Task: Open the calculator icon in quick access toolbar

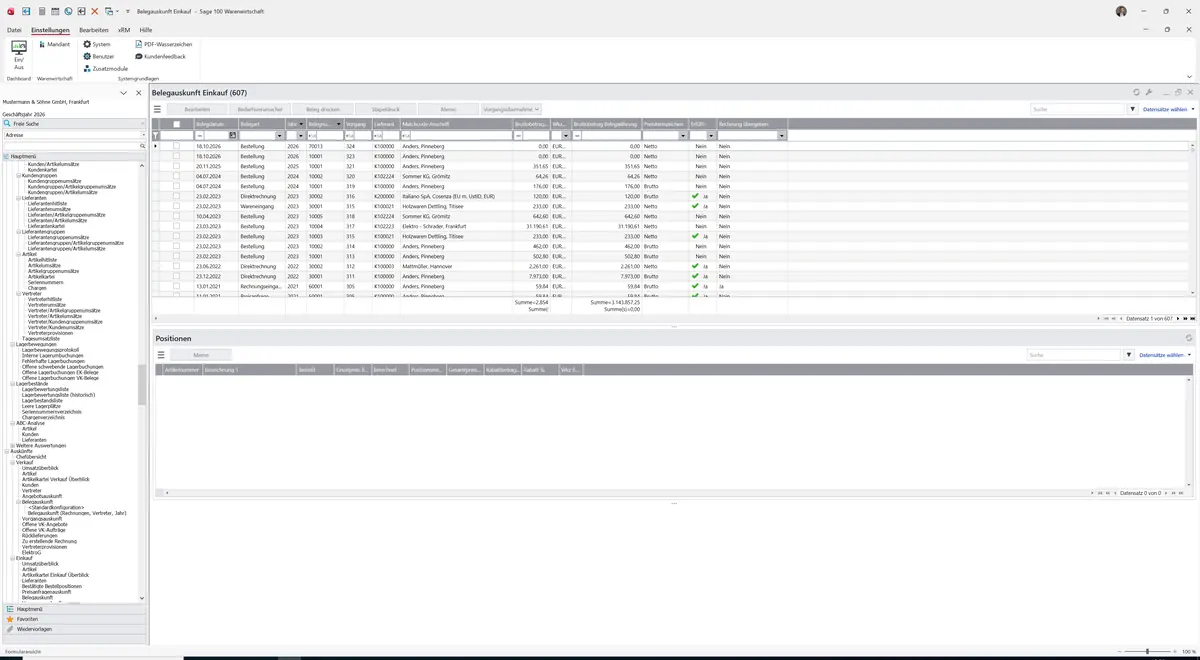Action: click(42, 11)
